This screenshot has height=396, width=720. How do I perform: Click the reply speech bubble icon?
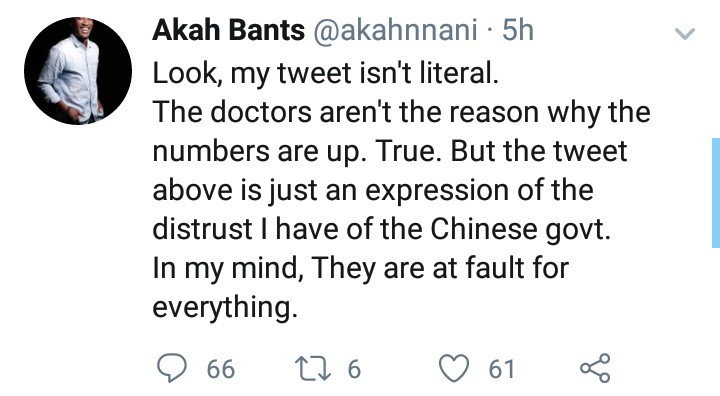[x=172, y=368]
